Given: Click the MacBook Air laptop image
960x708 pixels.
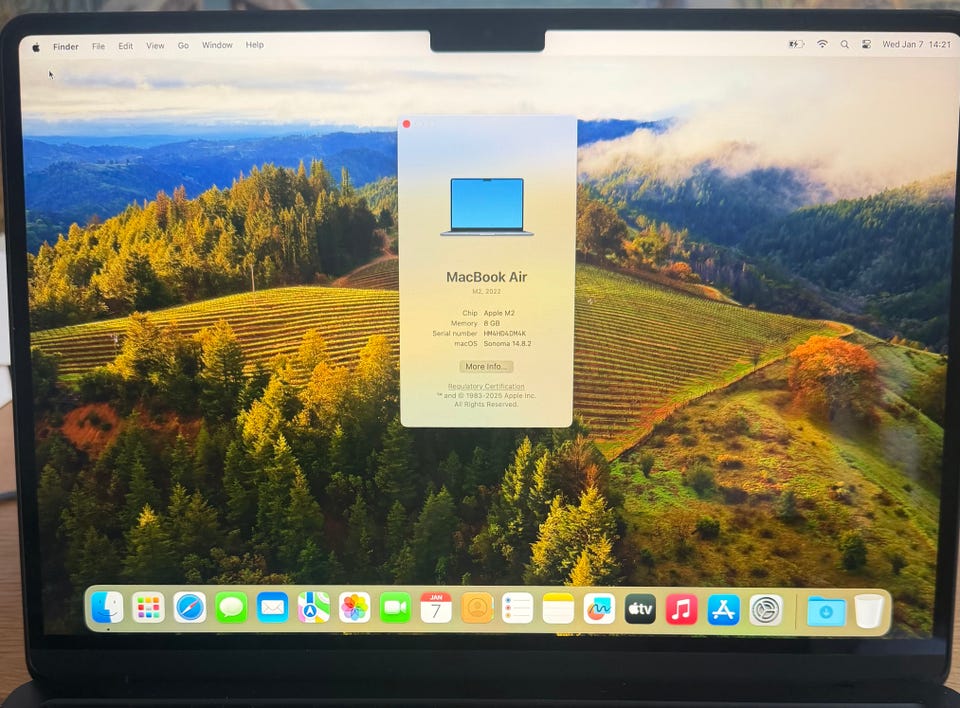Looking at the screenshot, I should 487,207.
